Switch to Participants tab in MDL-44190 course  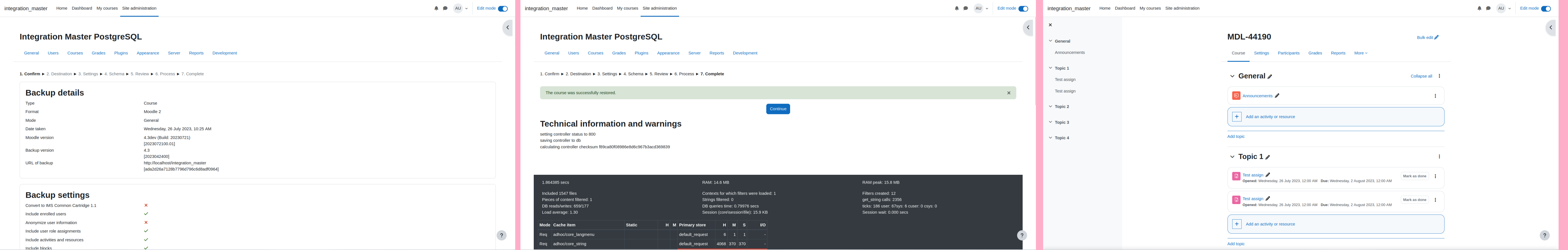pyautogui.click(x=1289, y=53)
